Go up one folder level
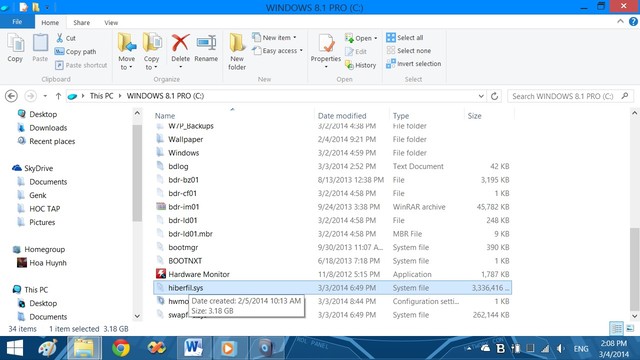Screen dimensions: 640x360 58,96
